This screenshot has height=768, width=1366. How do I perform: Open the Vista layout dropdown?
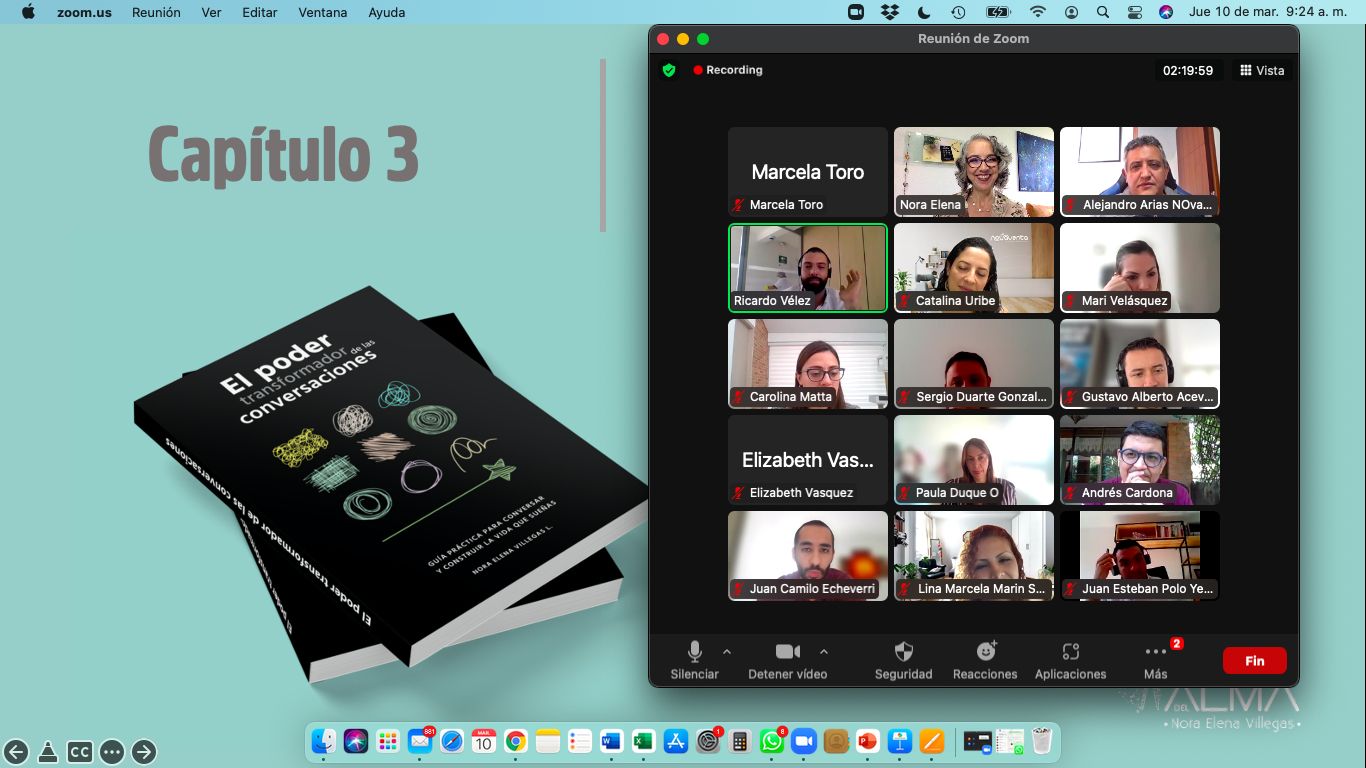pos(1262,70)
